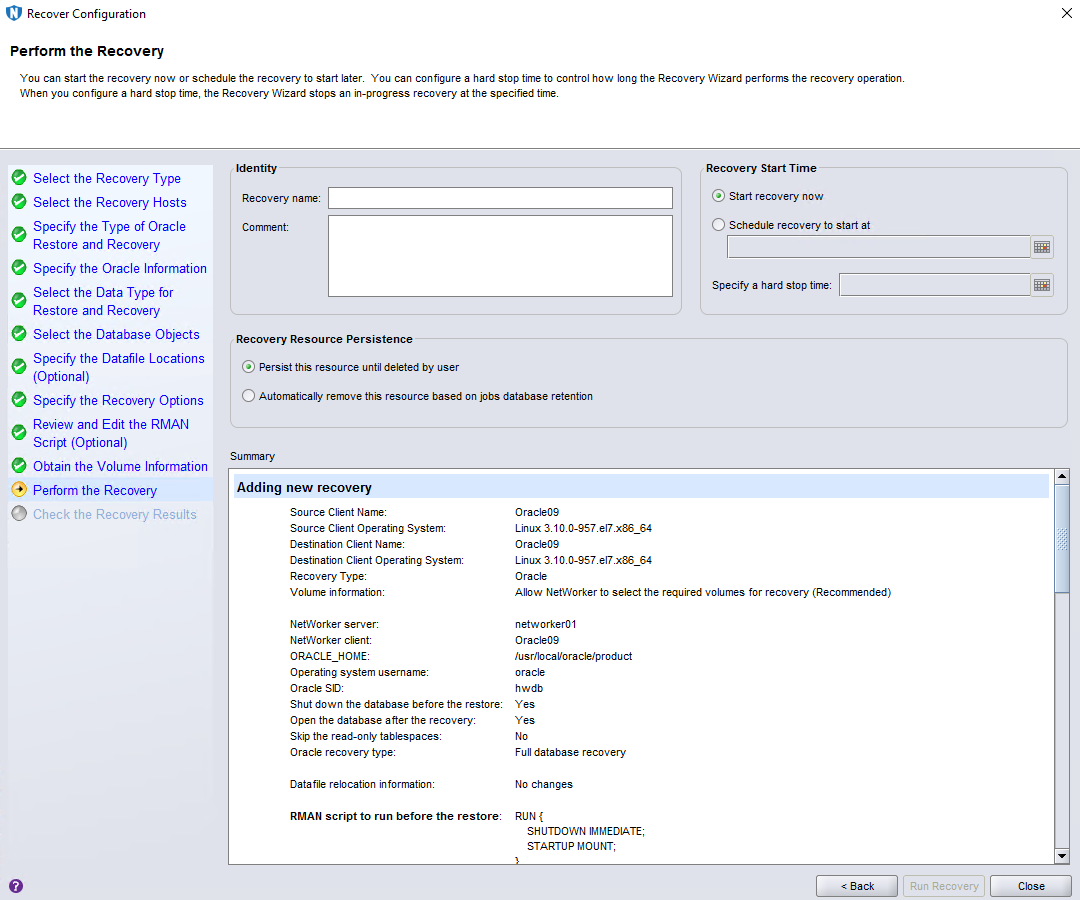Open calendar picker for scheduled start time

tap(1042, 247)
